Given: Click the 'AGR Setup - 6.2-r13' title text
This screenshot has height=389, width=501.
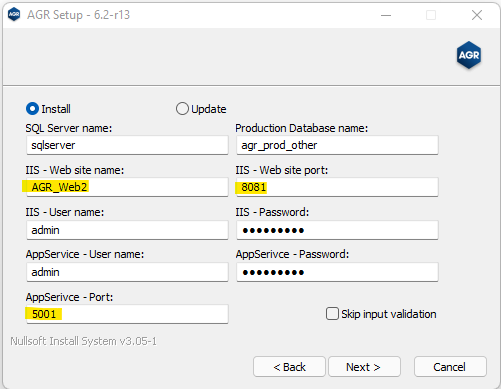Looking at the screenshot, I should pyautogui.click(x=79, y=15).
